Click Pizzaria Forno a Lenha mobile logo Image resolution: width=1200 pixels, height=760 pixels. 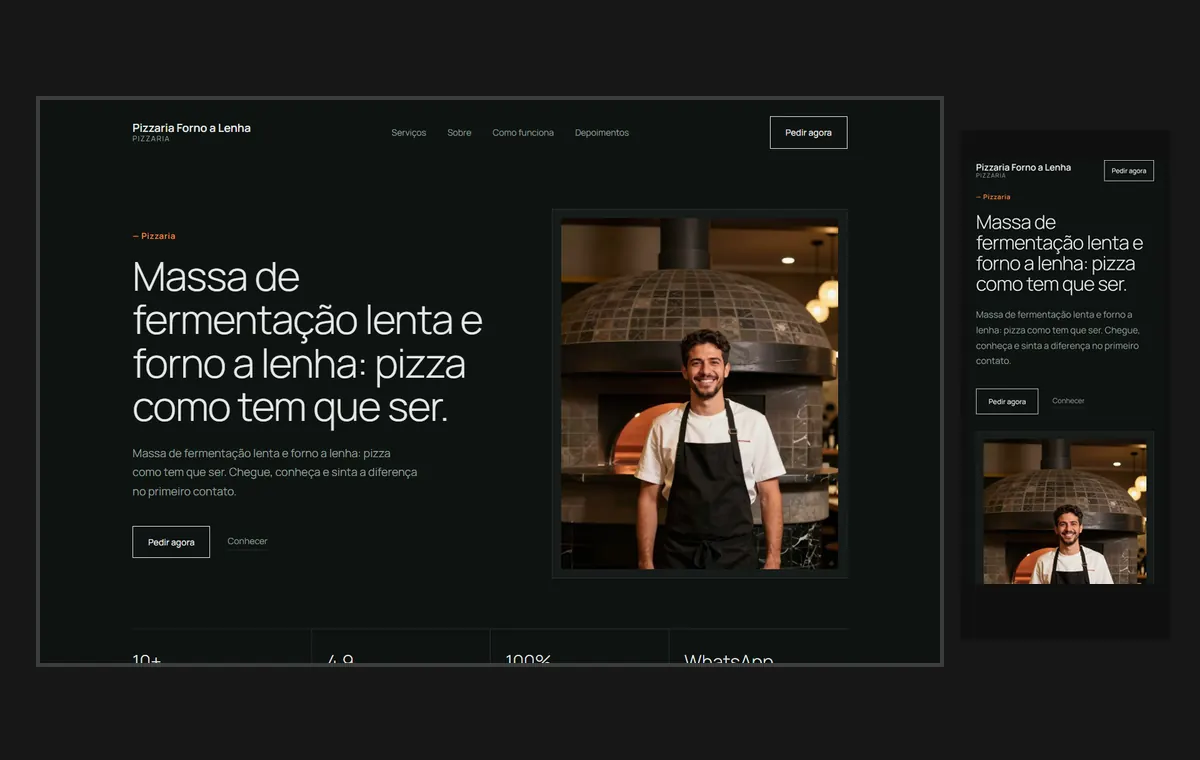[1023, 170]
